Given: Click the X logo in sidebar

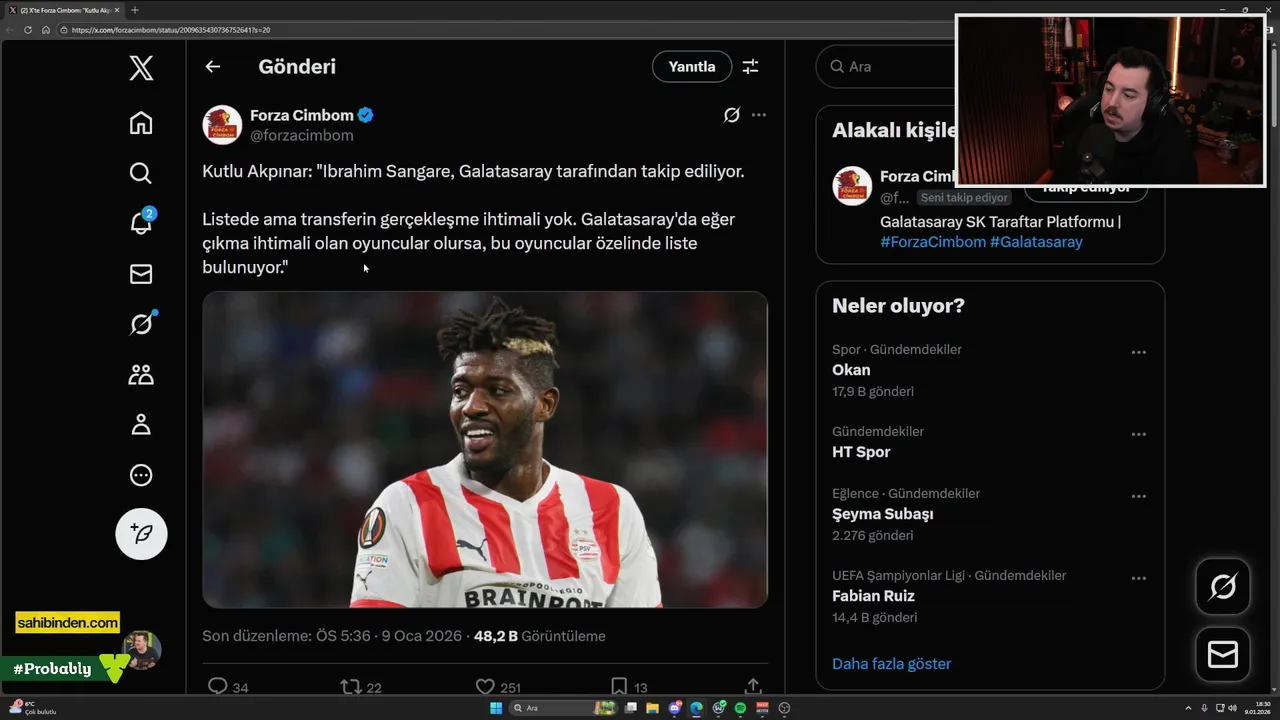Looking at the screenshot, I should 141,68.
